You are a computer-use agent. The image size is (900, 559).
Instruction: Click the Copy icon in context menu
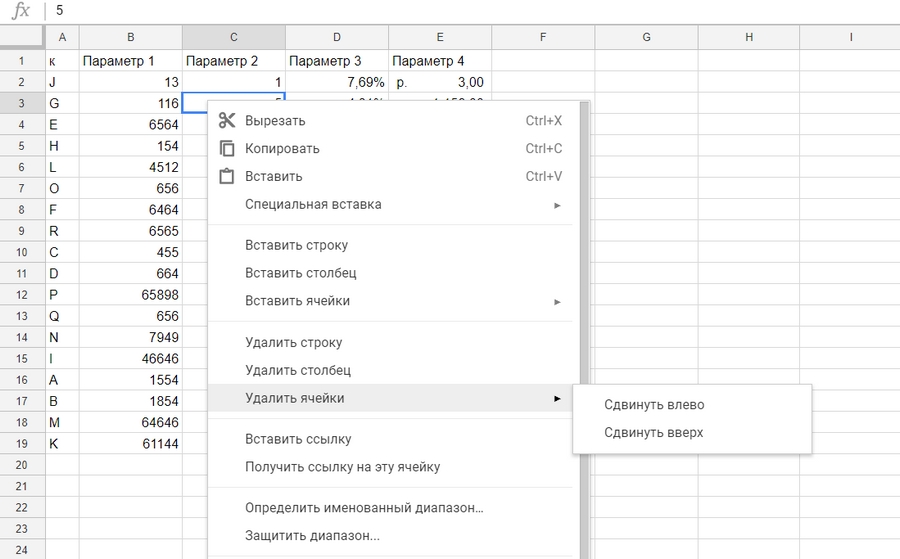click(227, 149)
